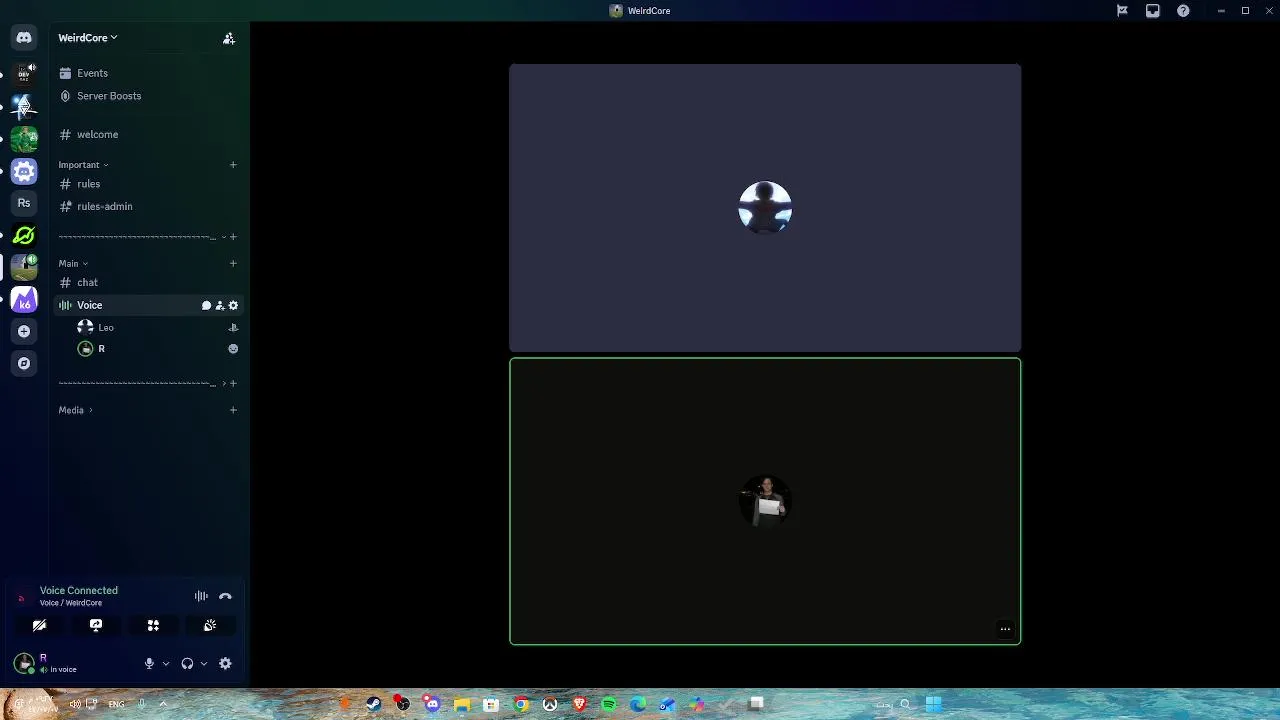Open chat for Voice channel
1280x720 pixels.
click(x=206, y=305)
